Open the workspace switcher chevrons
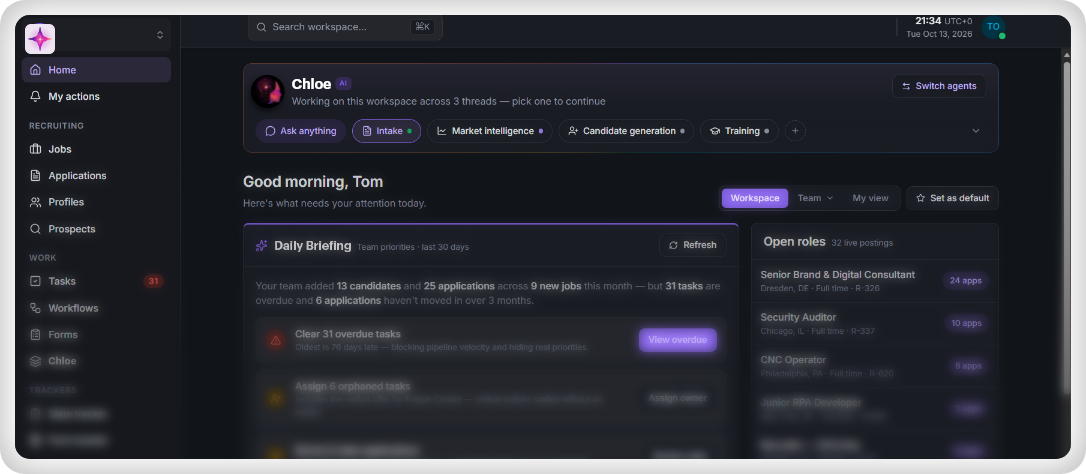The width and height of the screenshot is (1086, 474). point(160,35)
